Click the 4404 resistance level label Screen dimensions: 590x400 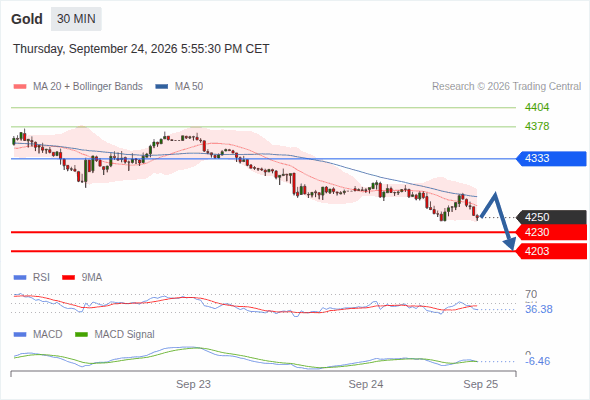(537, 108)
